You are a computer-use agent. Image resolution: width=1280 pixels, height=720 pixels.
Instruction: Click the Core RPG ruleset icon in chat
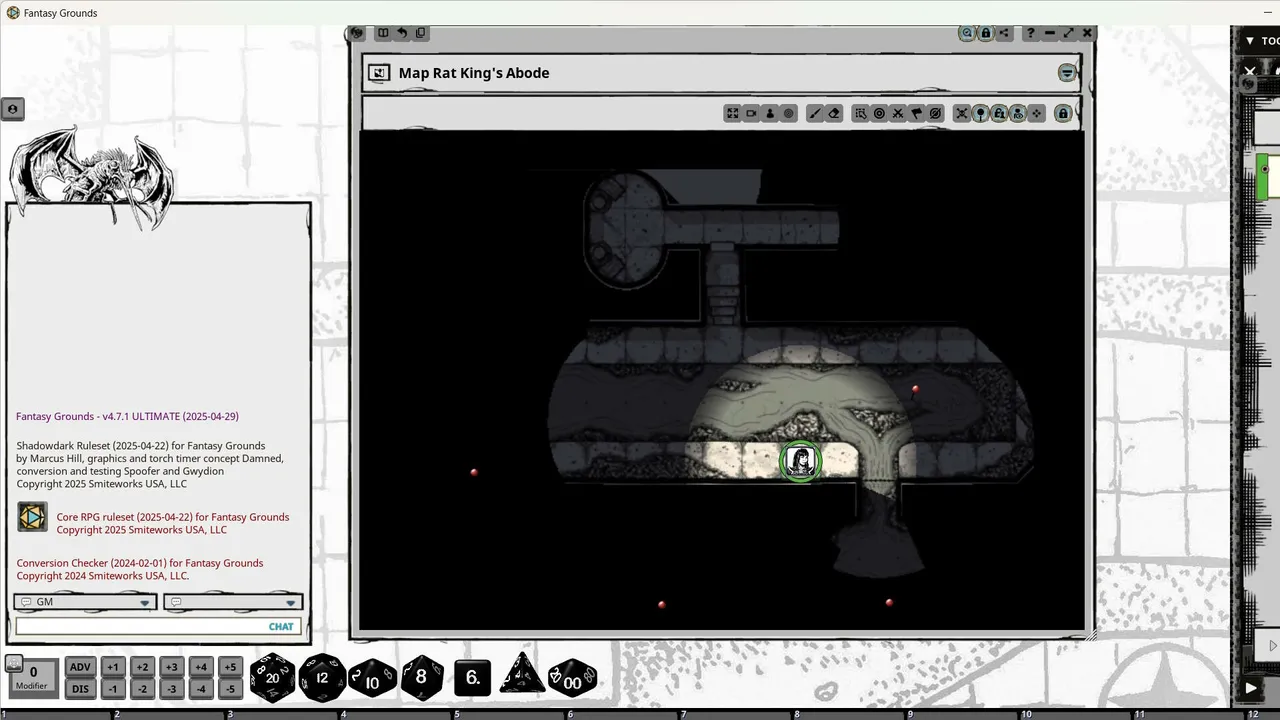(x=32, y=517)
